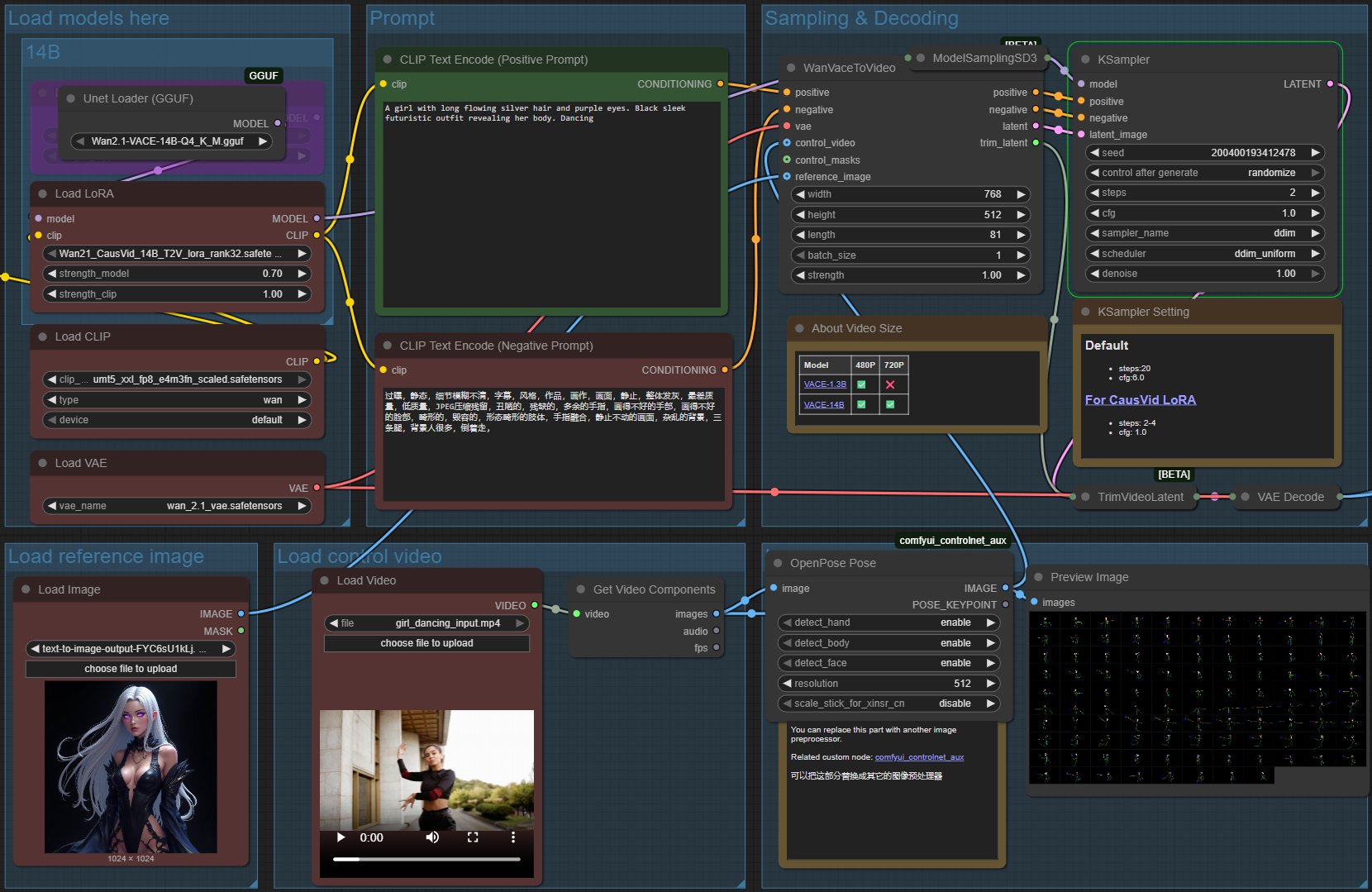Open the file selector showing girl_dancing_input.mp4
Image resolution: width=1372 pixels, height=892 pixels.
(x=426, y=623)
